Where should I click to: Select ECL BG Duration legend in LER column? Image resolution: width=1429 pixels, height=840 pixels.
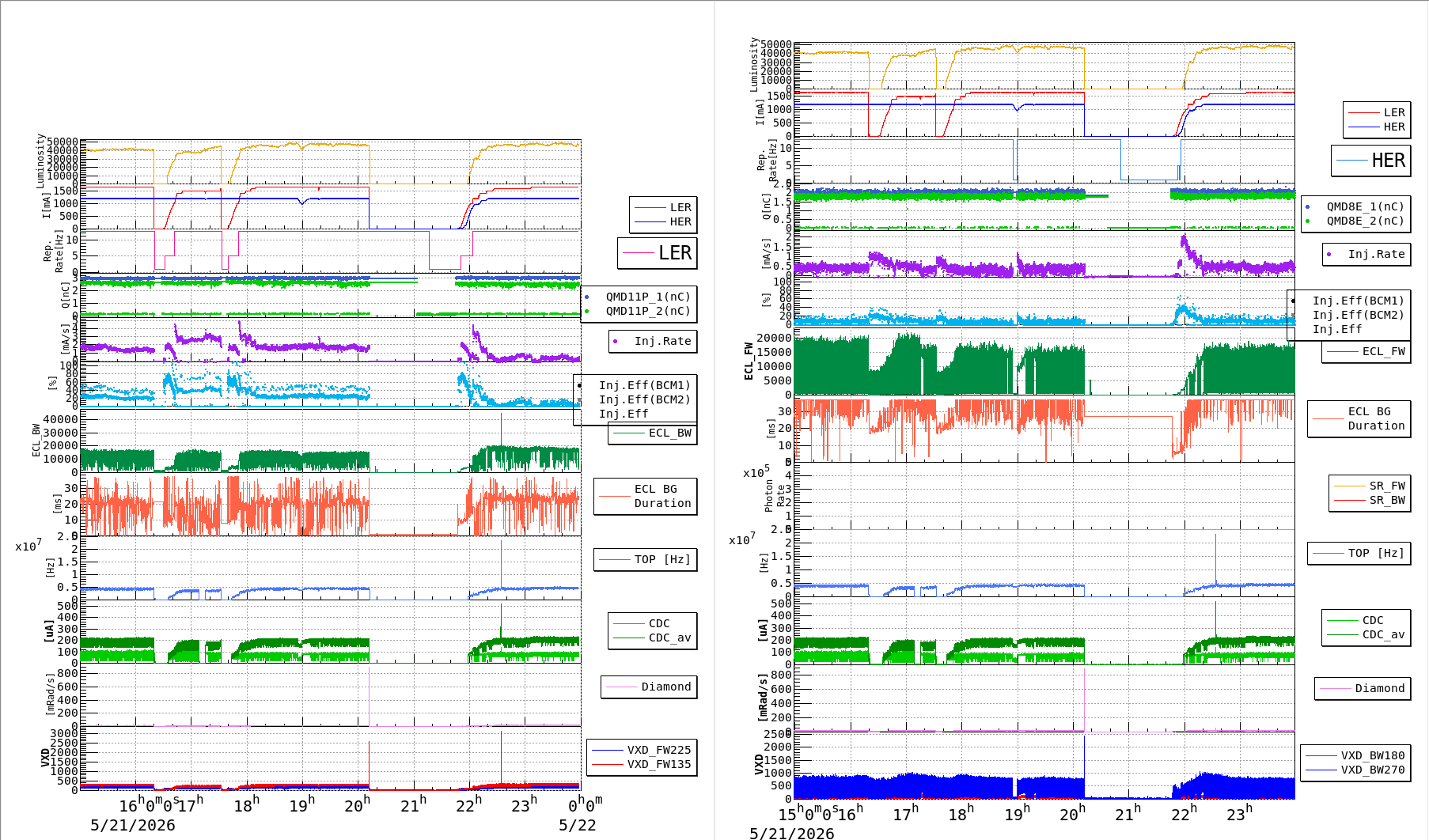coord(646,496)
